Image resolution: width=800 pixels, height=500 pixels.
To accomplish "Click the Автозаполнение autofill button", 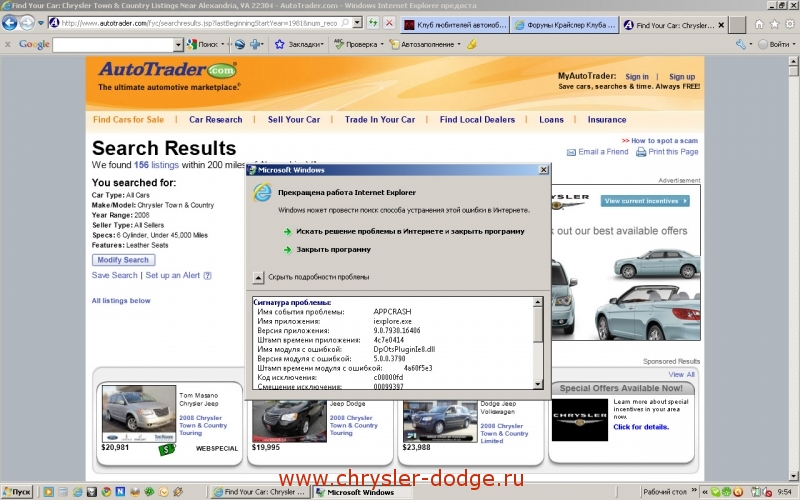I will tap(421, 44).
